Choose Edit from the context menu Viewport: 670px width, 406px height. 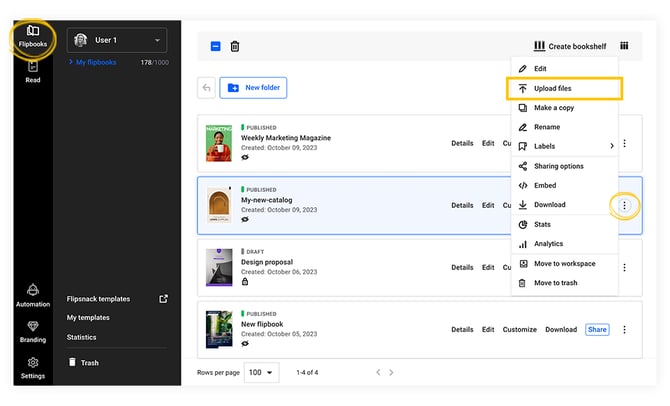click(x=564, y=68)
